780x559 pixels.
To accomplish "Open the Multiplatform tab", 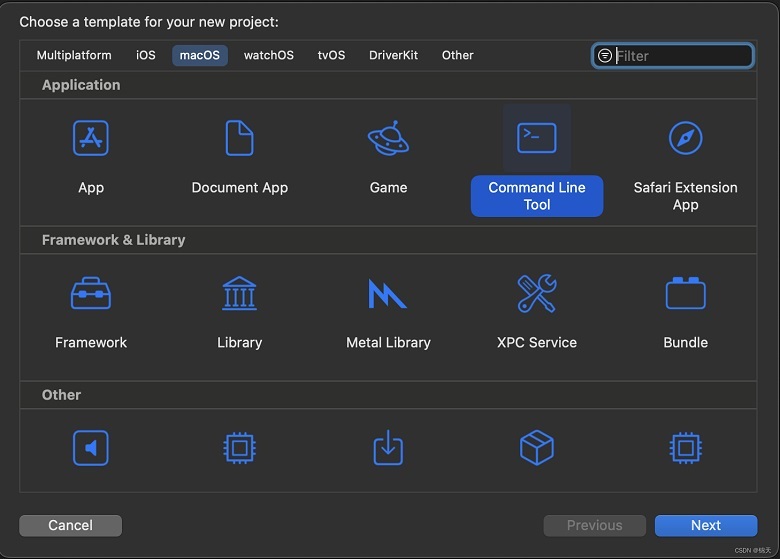I will tap(74, 55).
